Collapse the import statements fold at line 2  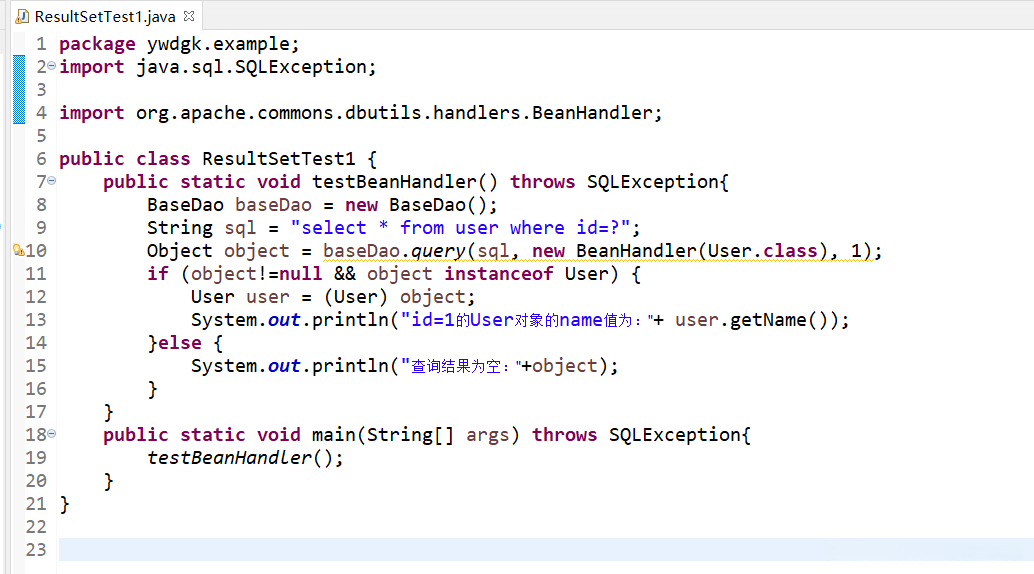[x=51, y=66]
